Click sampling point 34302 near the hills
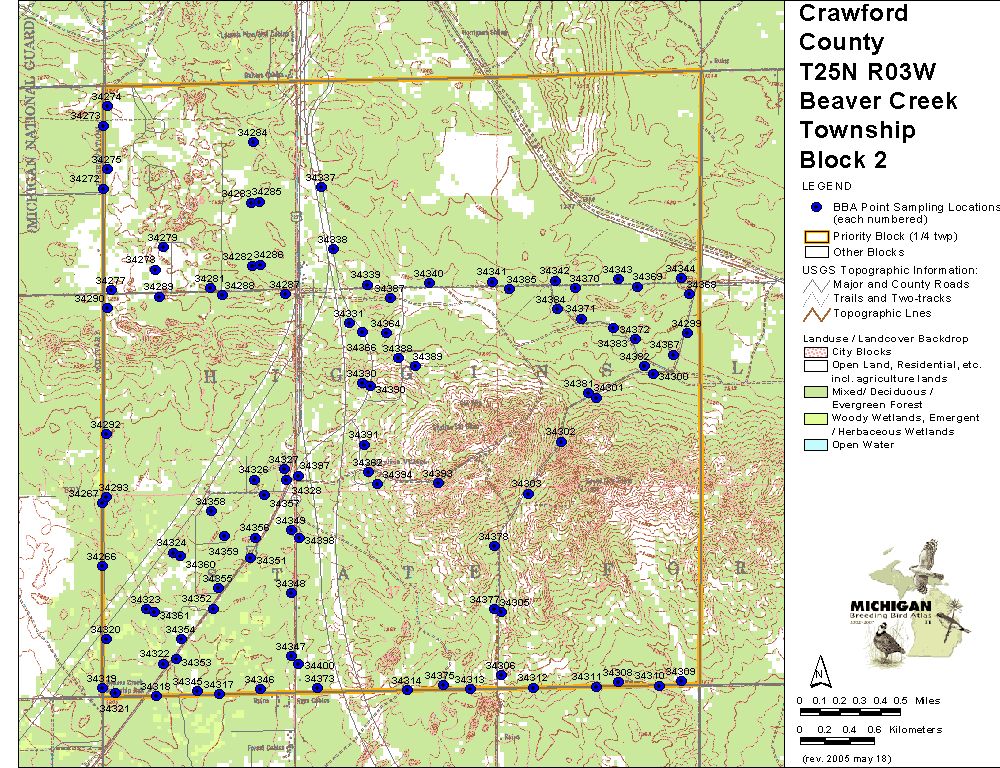Screen dimensions: 1000x768 [x=560, y=441]
